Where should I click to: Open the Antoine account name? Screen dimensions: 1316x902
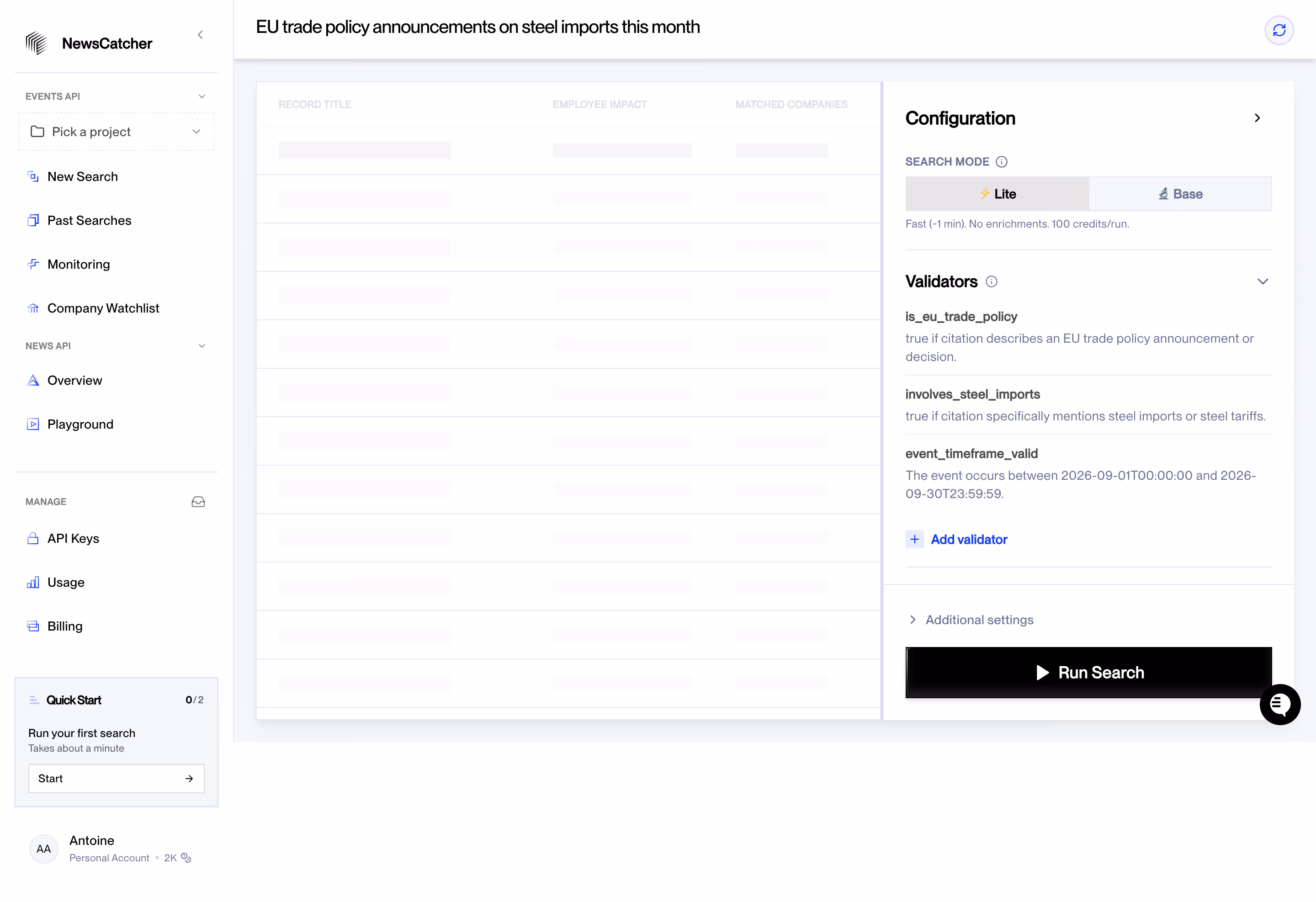point(92,840)
